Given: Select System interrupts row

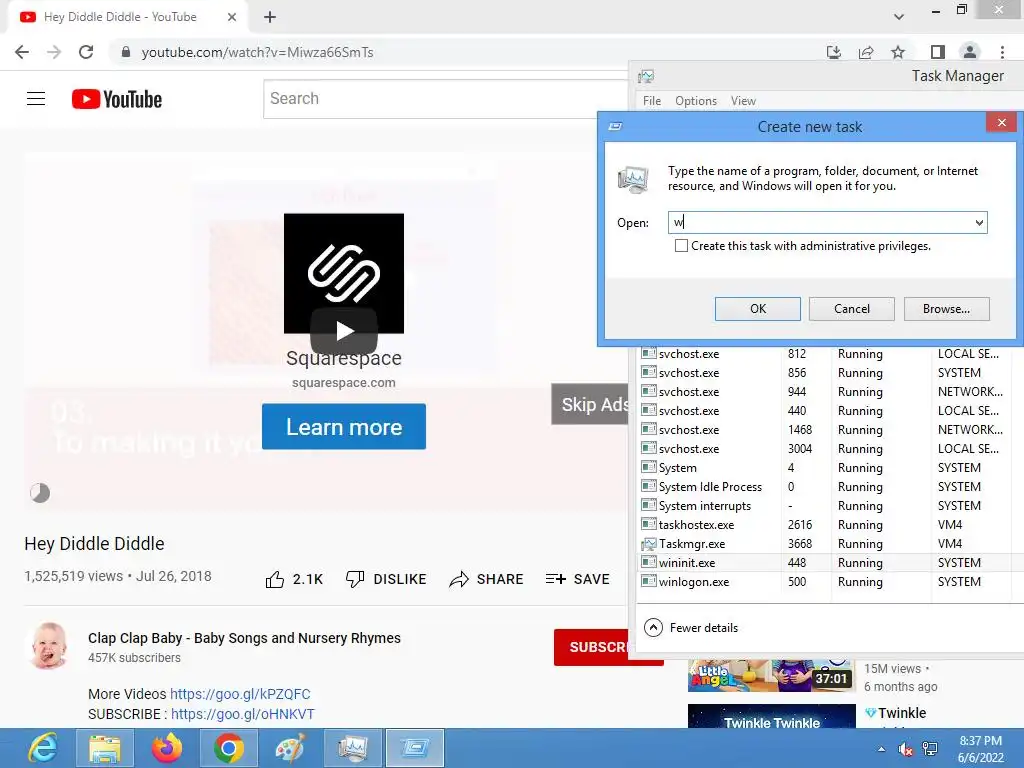Looking at the screenshot, I should coord(830,506).
